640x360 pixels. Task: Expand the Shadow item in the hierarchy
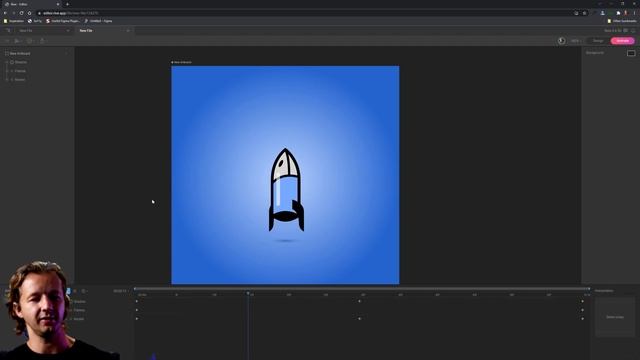[7, 62]
